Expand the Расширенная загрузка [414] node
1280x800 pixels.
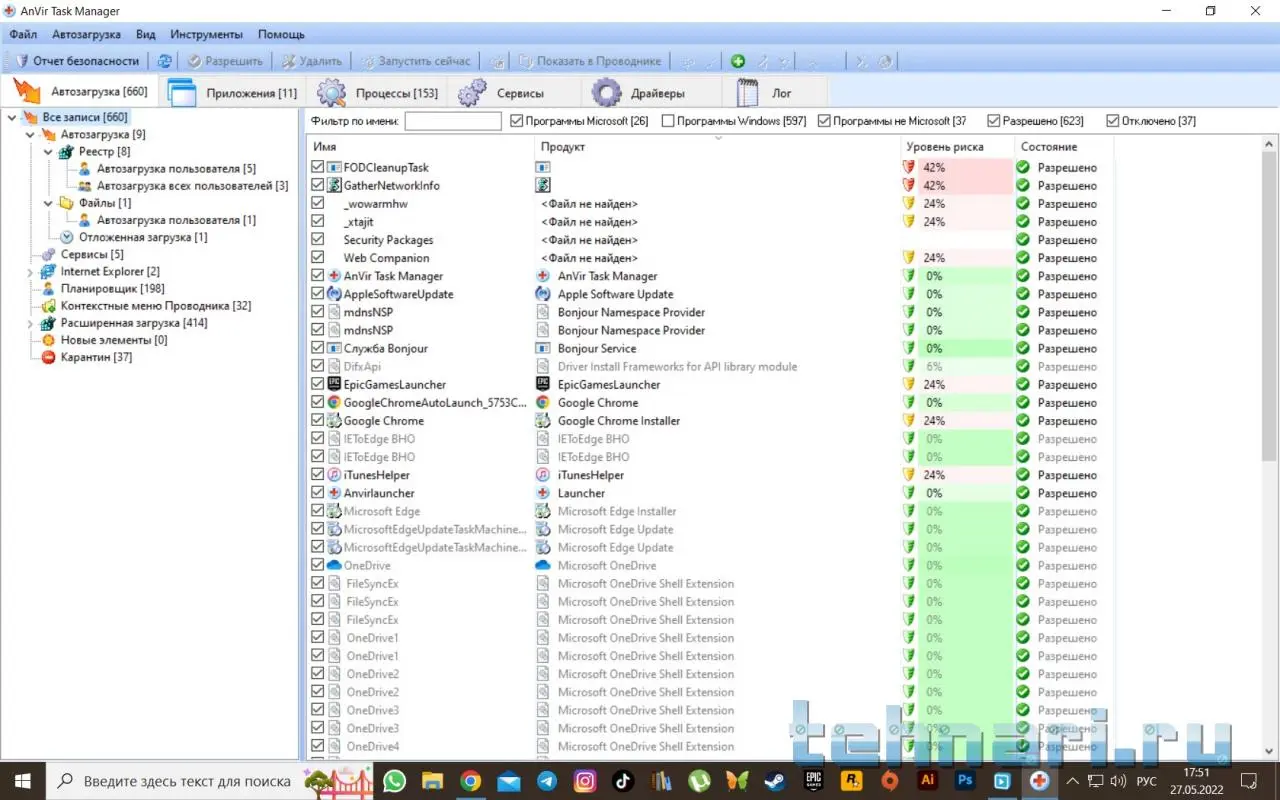click(x=30, y=323)
